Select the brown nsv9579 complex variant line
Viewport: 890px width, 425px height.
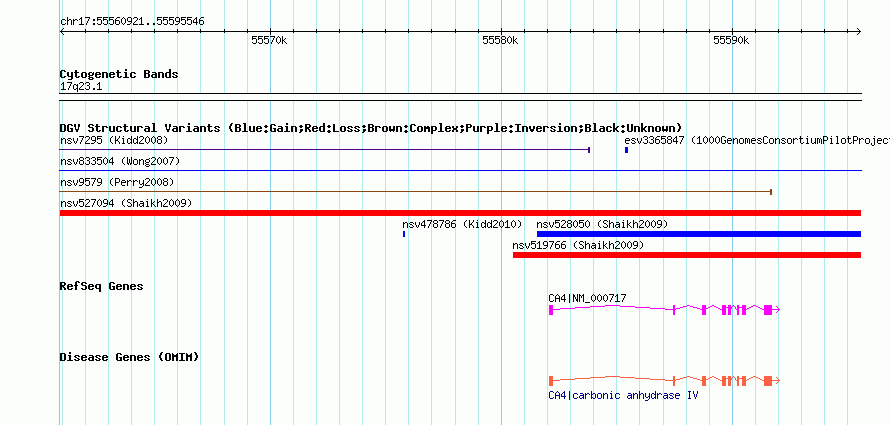(x=416, y=192)
